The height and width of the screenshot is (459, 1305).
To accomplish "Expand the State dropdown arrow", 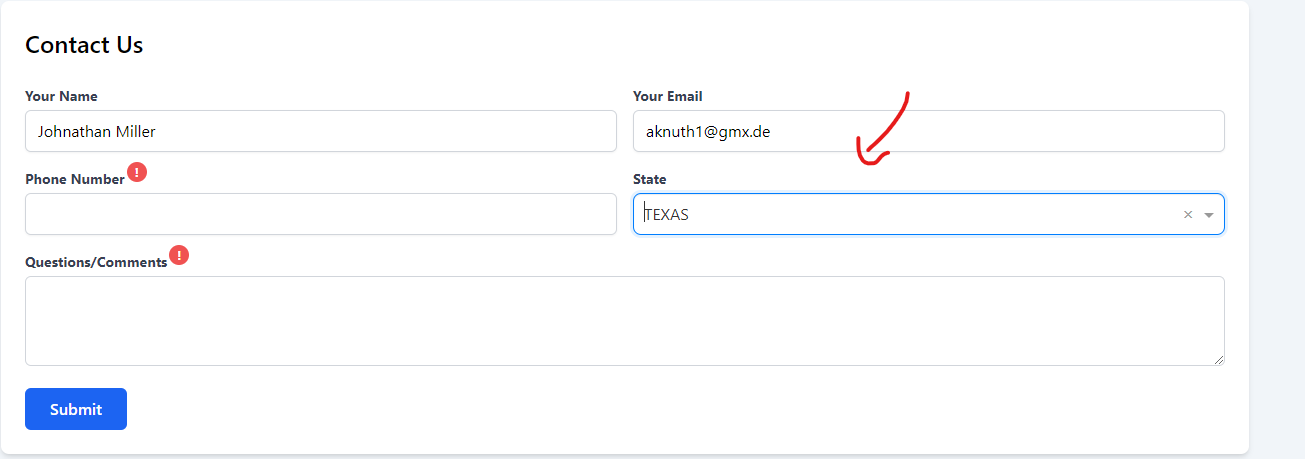I will pos(1209,215).
